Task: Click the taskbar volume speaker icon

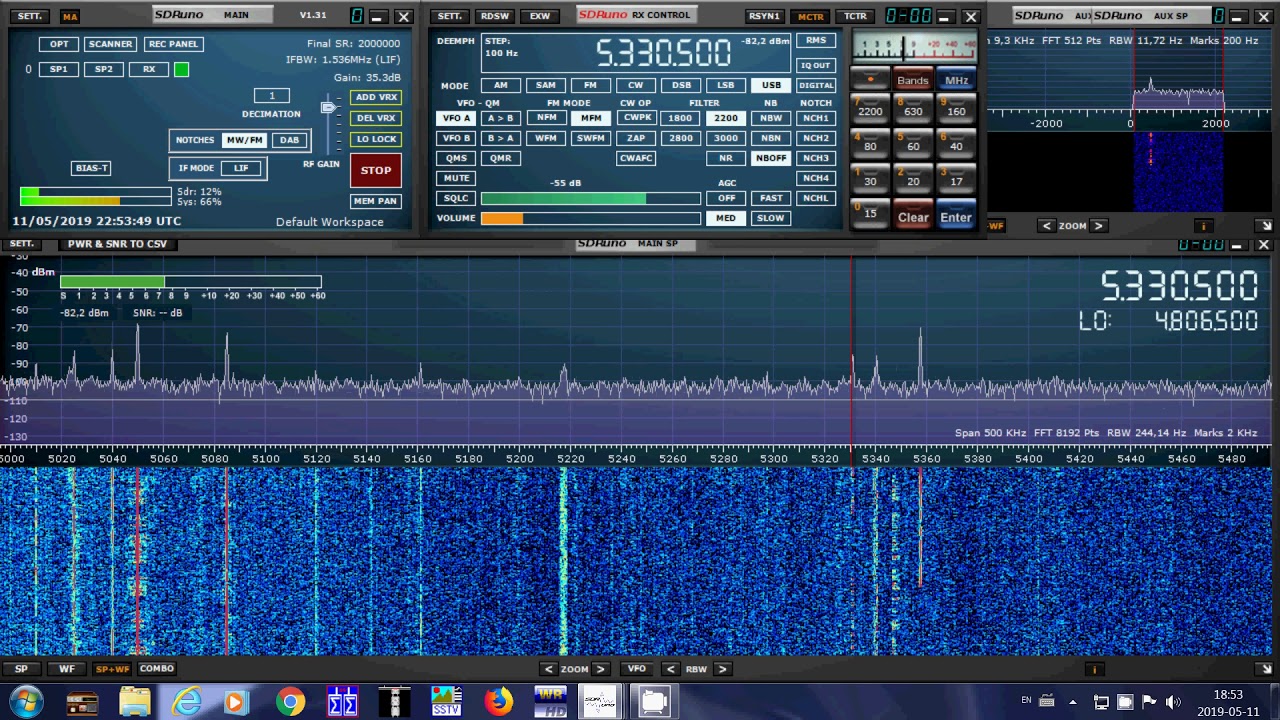Action: coord(1173,702)
